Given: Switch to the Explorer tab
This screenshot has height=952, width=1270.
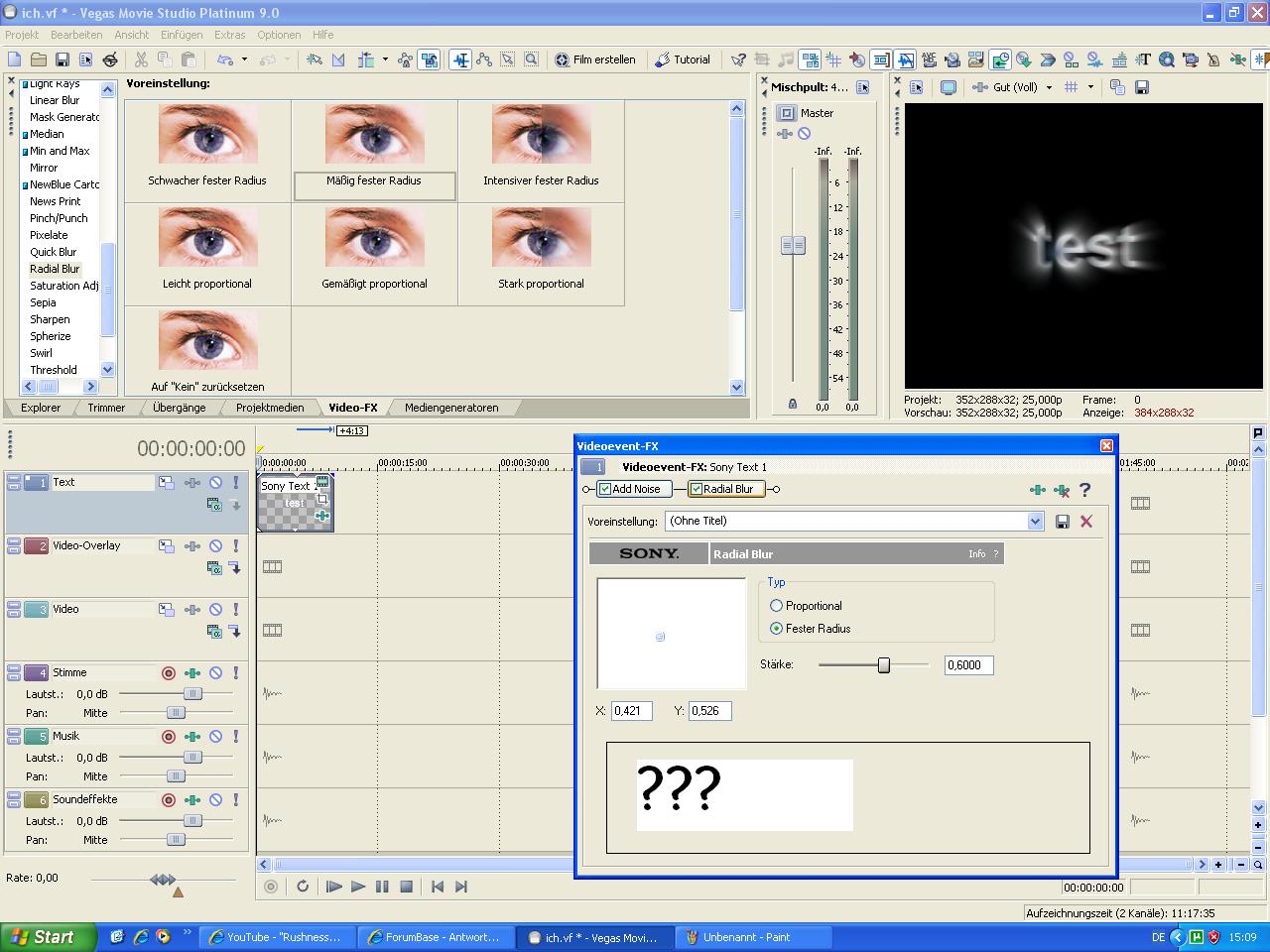Looking at the screenshot, I should 41,408.
